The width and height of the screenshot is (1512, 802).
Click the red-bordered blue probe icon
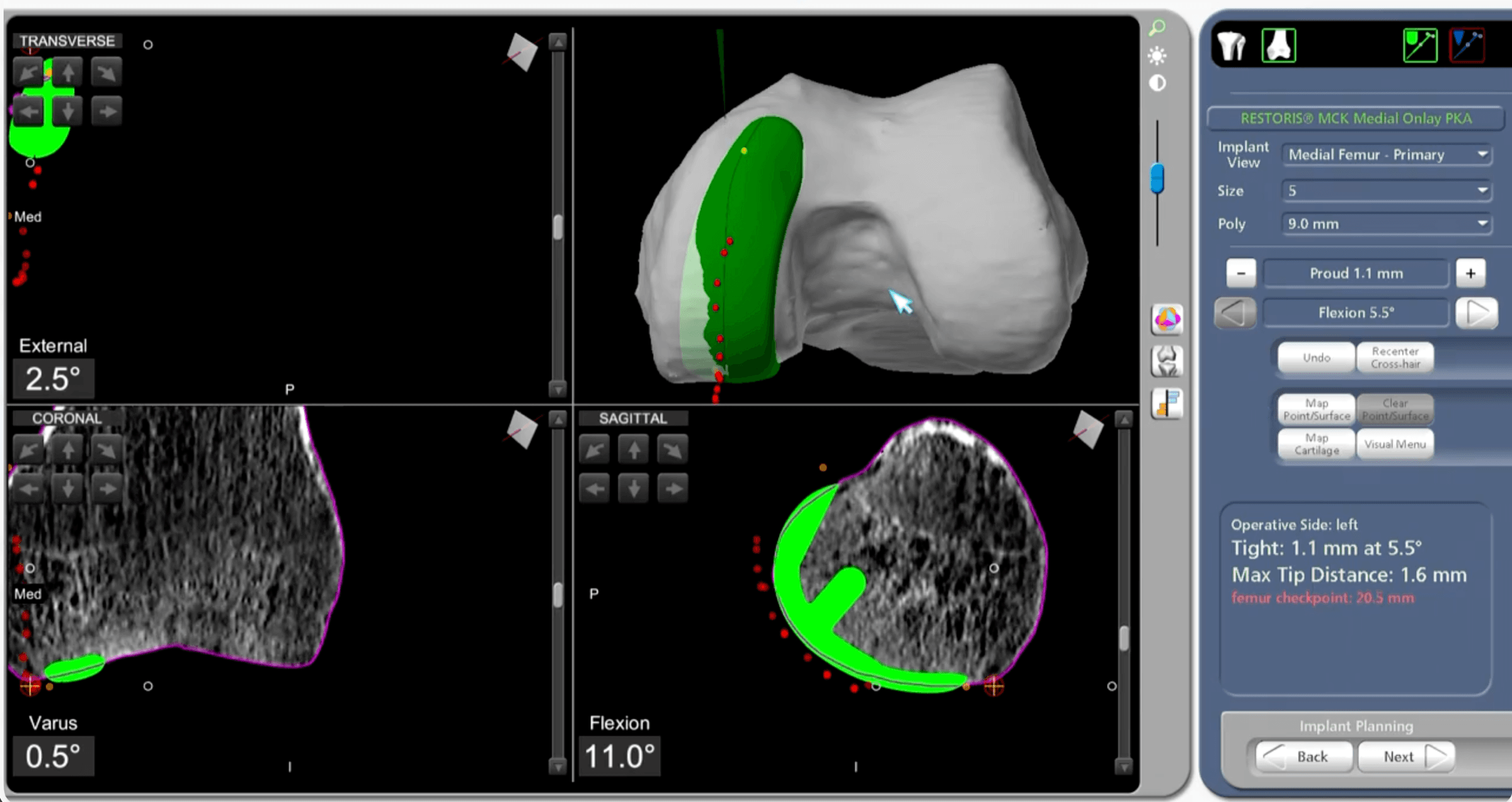click(1467, 46)
